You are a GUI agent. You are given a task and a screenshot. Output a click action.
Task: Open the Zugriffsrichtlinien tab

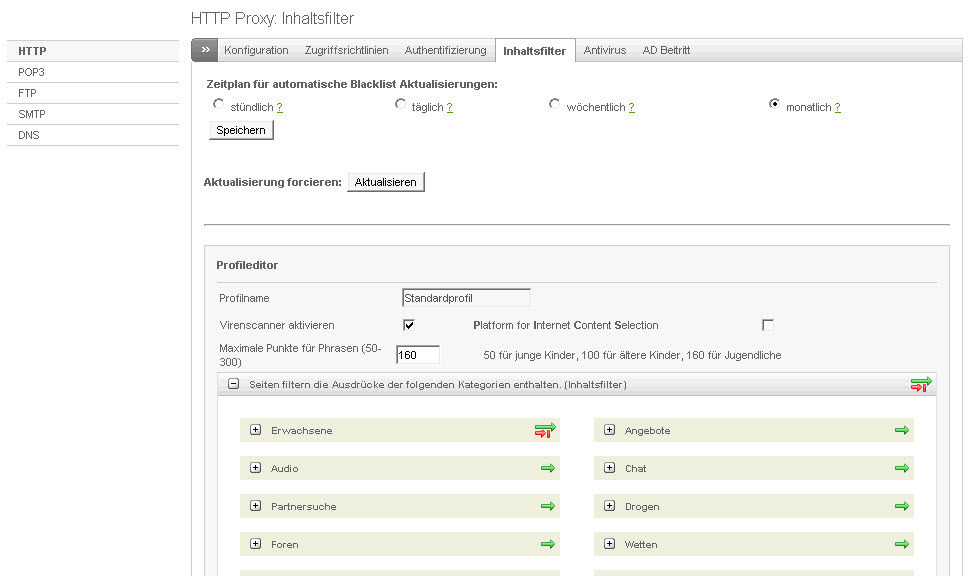point(346,50)
